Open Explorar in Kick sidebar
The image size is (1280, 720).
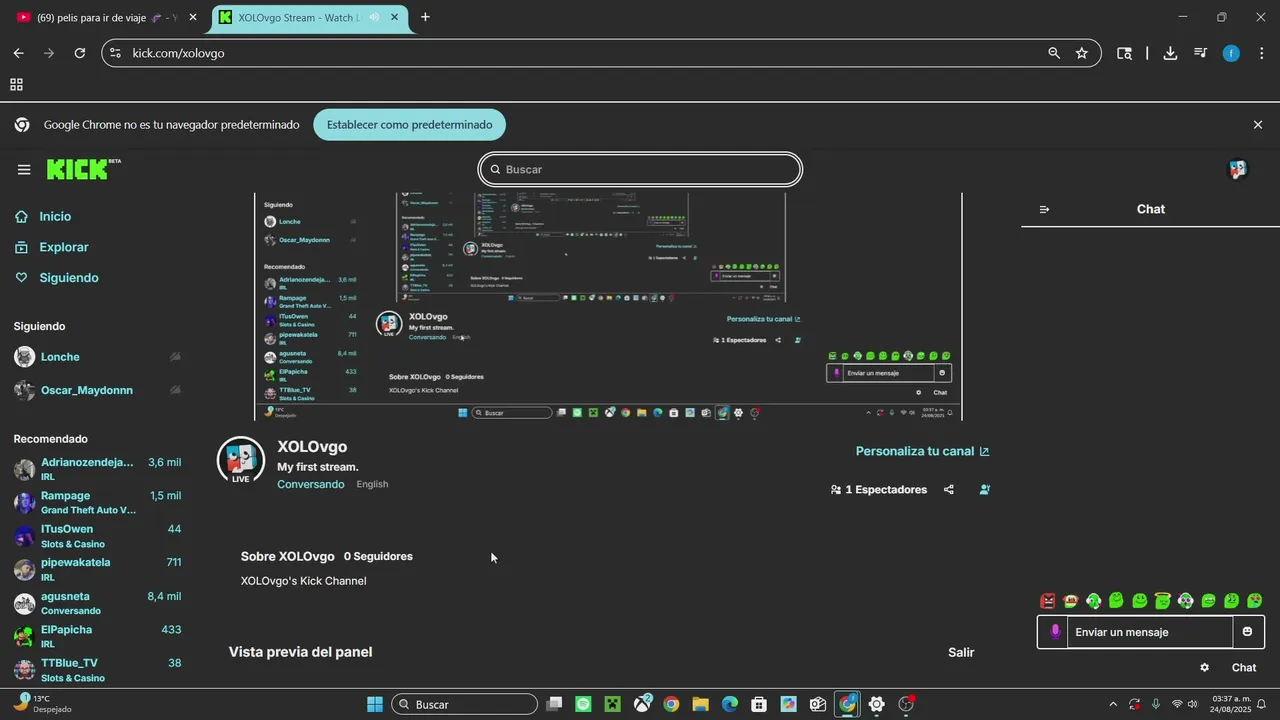63,247
